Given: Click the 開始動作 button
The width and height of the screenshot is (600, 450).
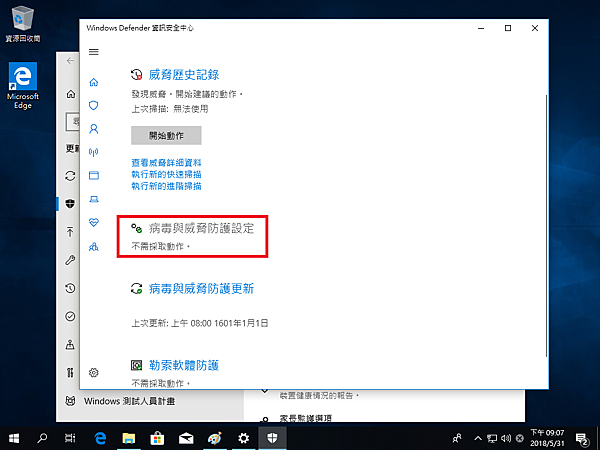Looking at the screenshot, I should click(x=166, y=135).
